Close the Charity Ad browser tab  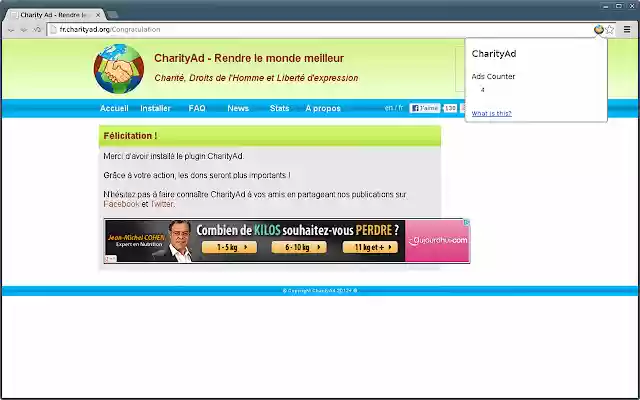(x=98, y=15)
